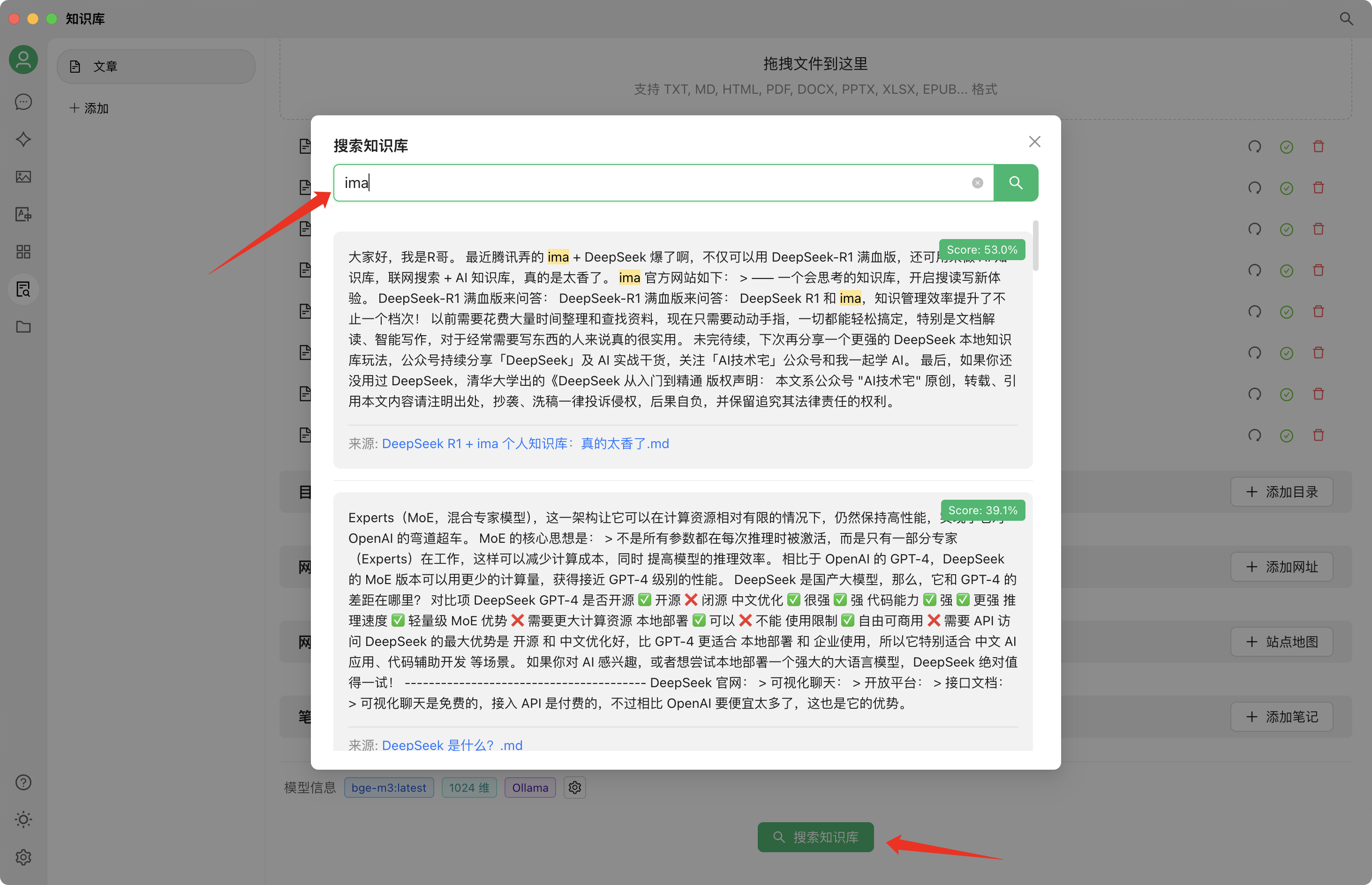The image size is (1372, 885).
Task: Clear the search input text
Action: click(977, 183)
